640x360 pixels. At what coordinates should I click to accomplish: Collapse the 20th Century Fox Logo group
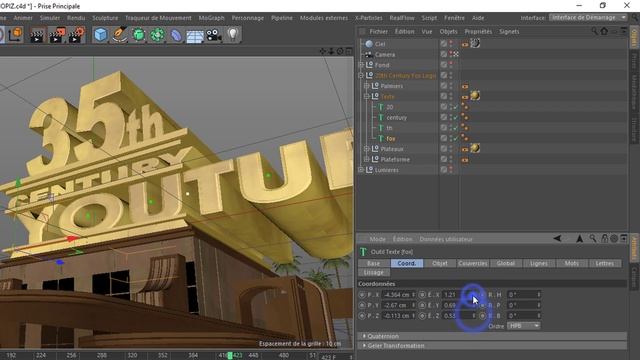pyautogui.click(x=361, y=75)
